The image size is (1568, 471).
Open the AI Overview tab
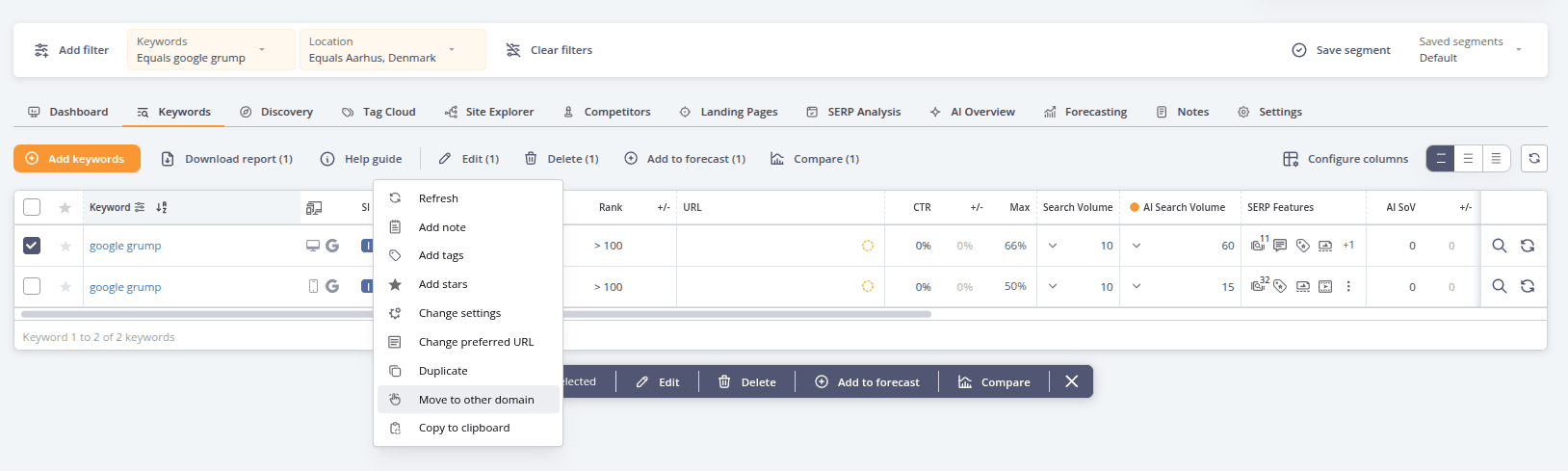tap(972, 112)
